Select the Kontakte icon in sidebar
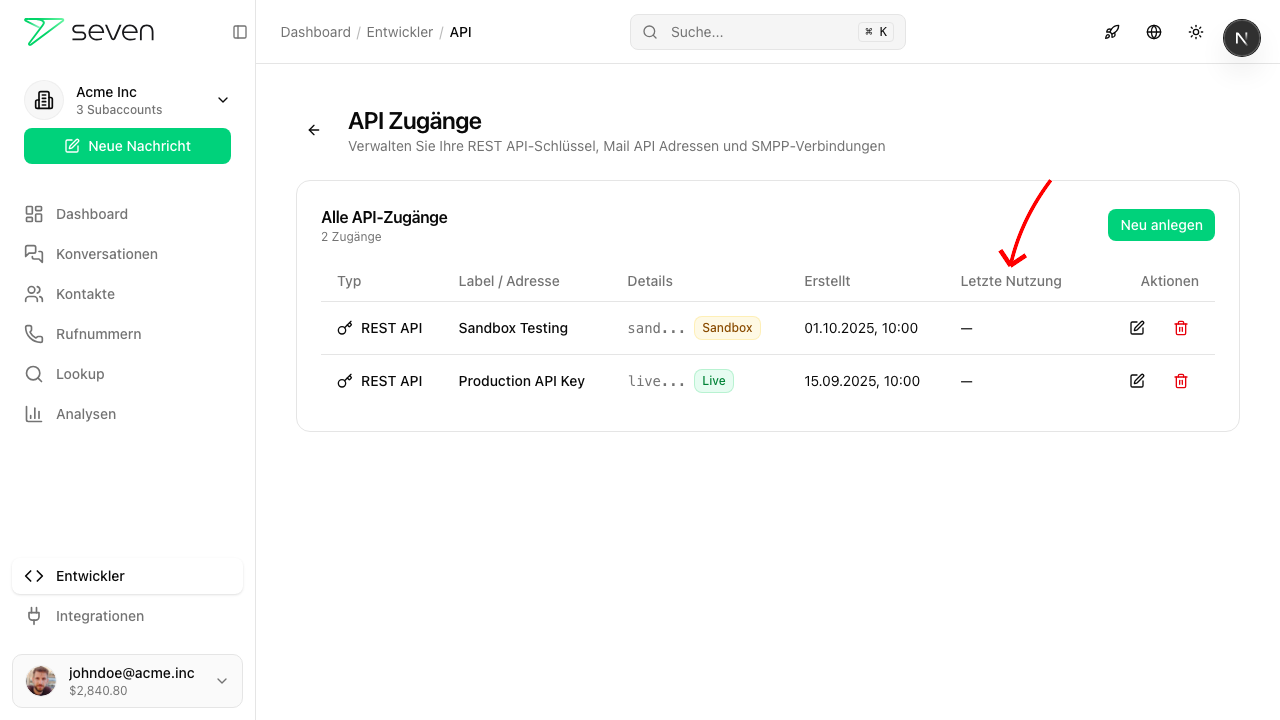1280x720 pixels. pos(34,294)
